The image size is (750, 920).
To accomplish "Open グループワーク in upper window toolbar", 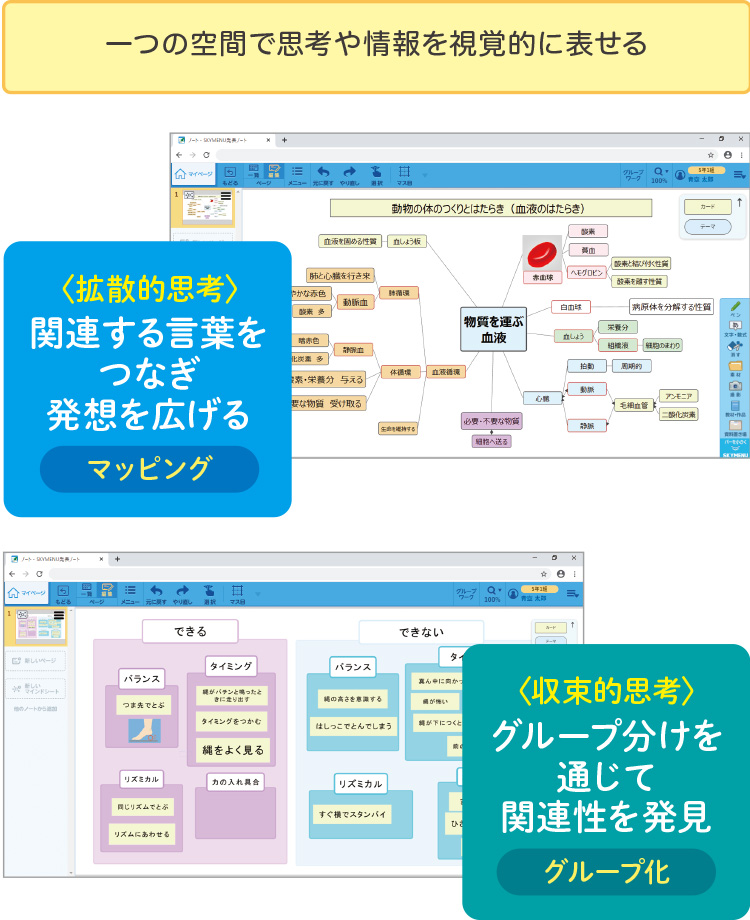I will pos(633,175).
